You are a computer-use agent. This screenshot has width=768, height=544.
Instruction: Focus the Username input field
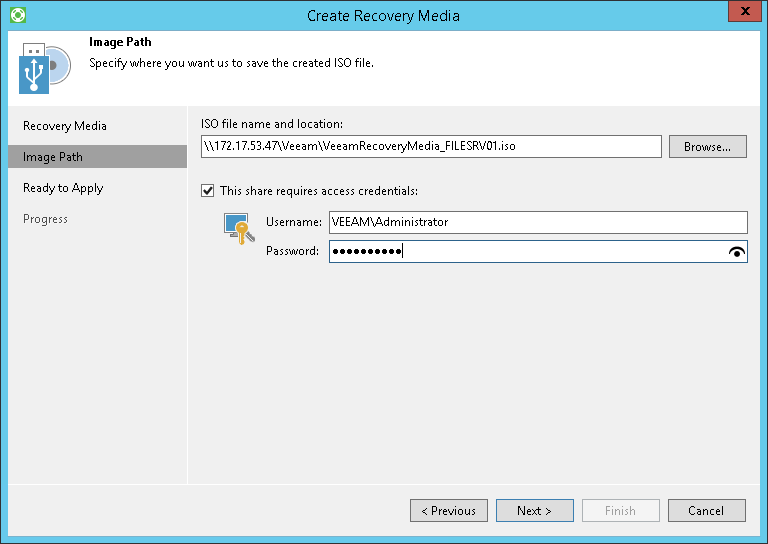click(538, 222)
